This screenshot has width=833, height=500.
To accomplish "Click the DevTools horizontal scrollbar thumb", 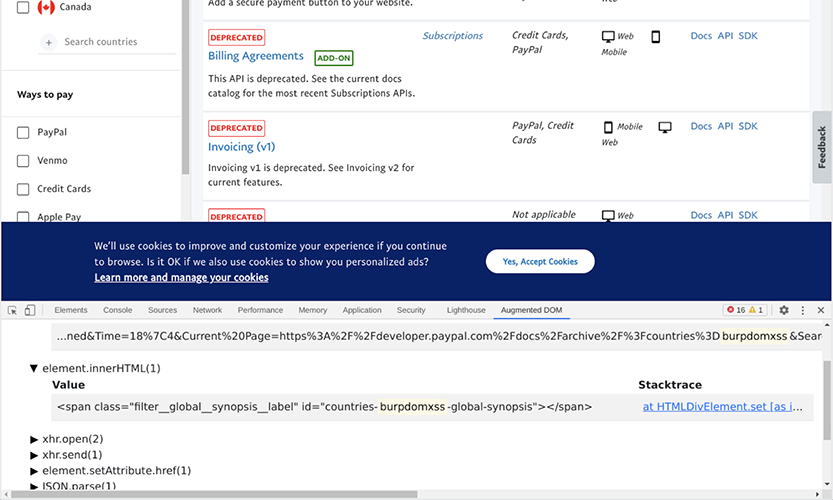I will [214, 494].
